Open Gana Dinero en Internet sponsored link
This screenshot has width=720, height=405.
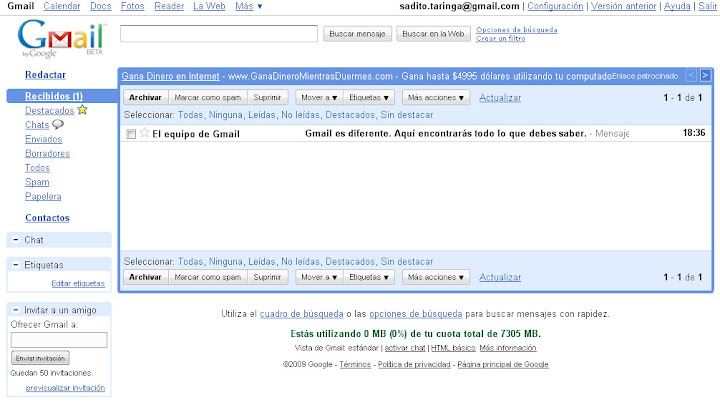tap(170, 76)
